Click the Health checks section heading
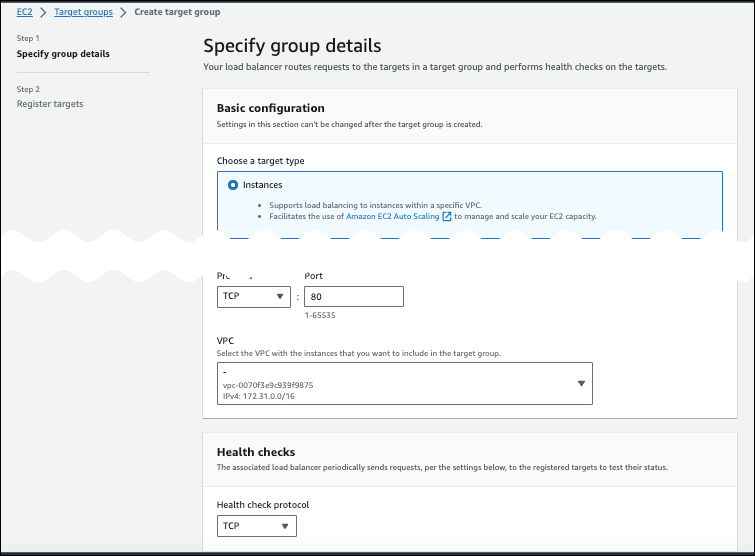 pyautogui.click(x=255, y=452)
